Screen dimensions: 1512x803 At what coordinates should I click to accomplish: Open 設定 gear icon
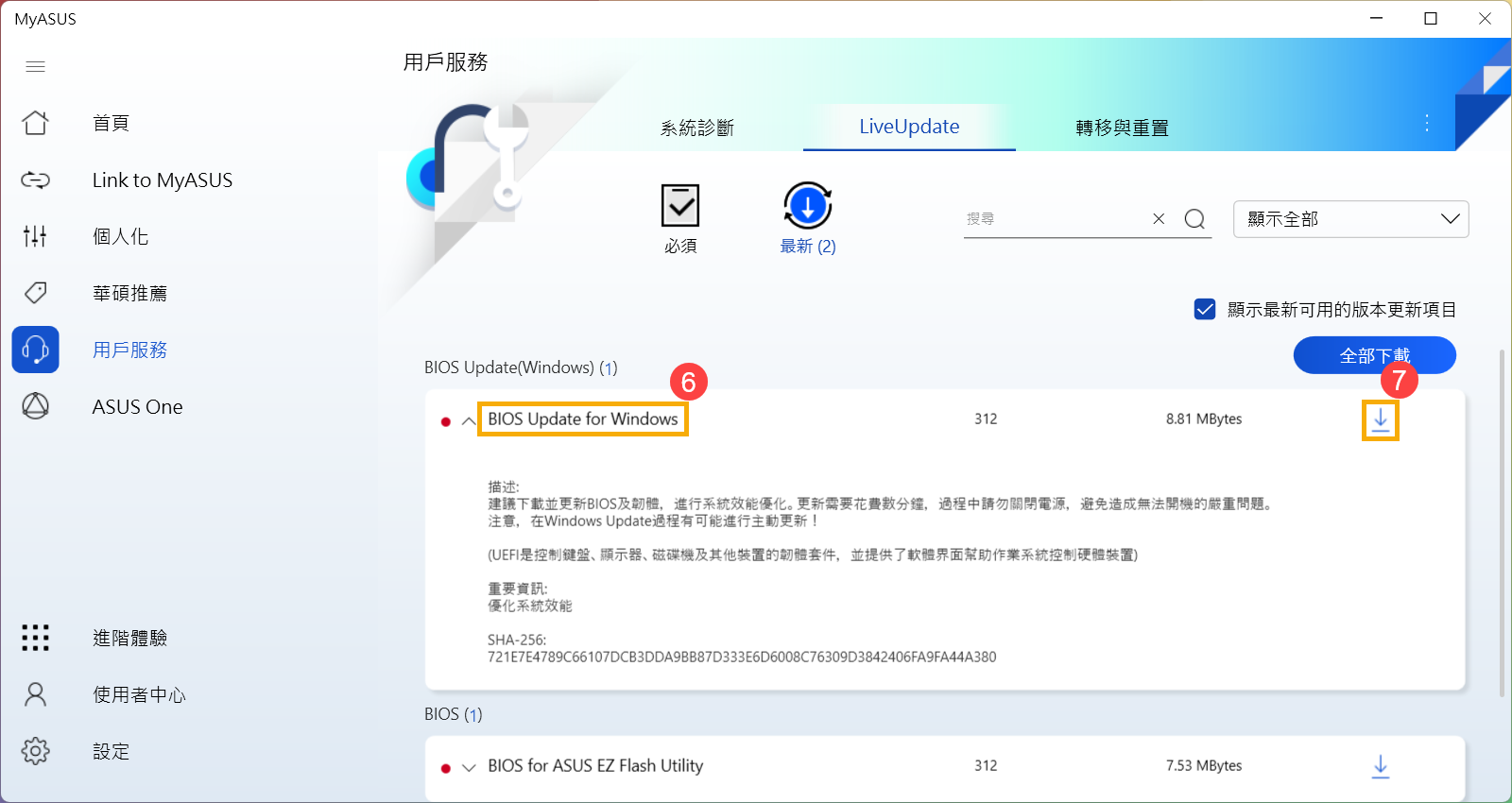[36, 751]
